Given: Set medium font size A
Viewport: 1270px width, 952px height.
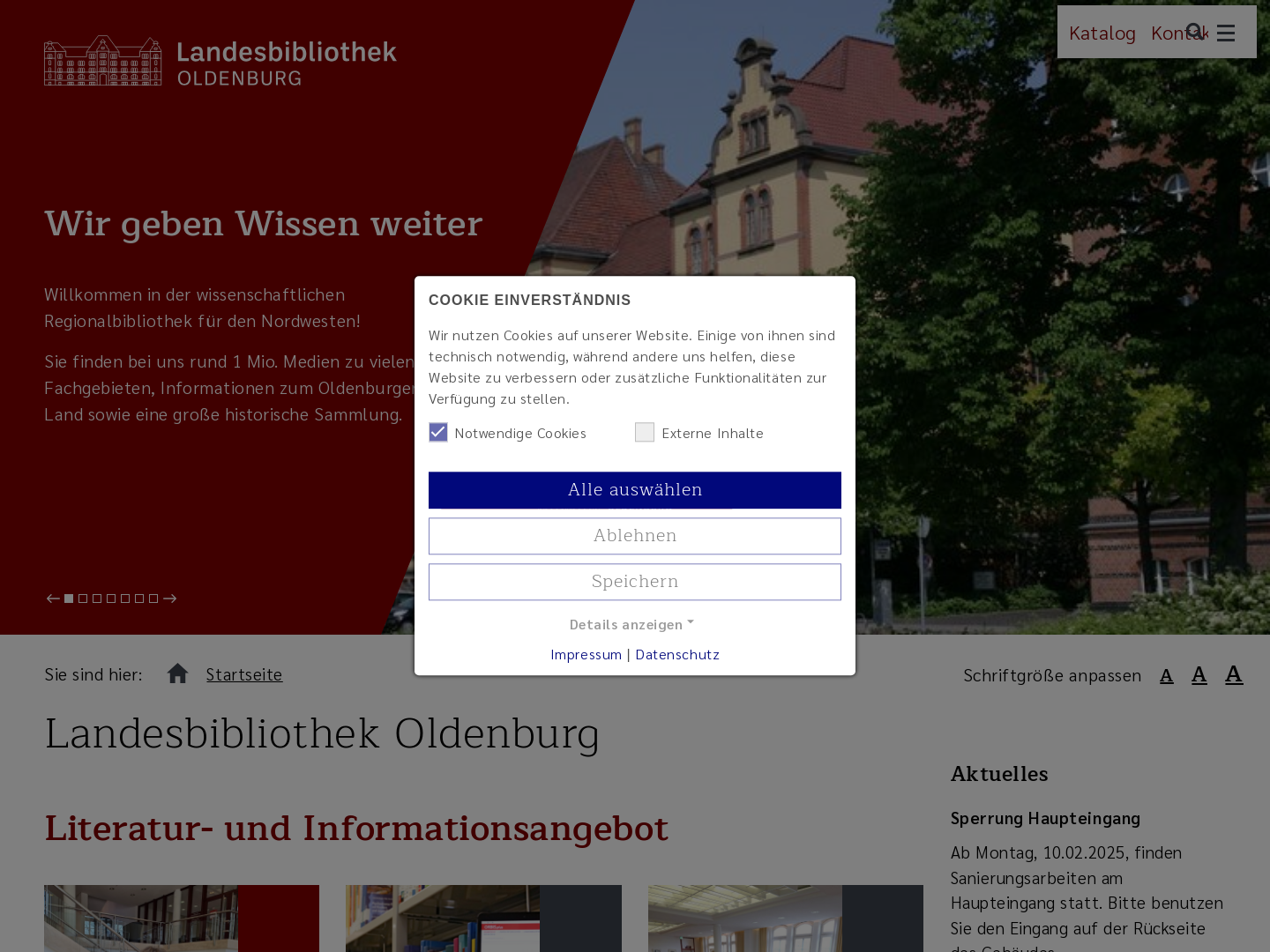Looking at the screenshot, I should [x=1199, y=675].
